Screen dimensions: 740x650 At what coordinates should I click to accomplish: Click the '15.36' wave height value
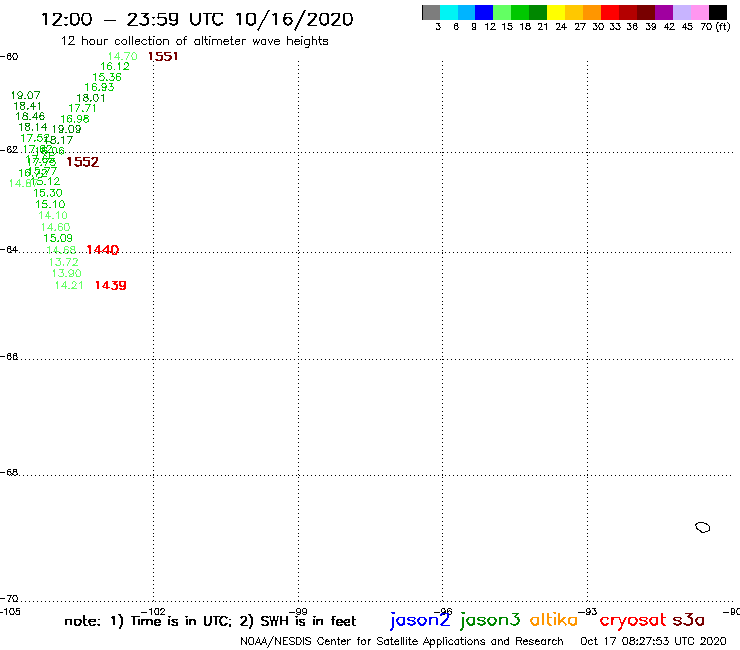click(x=107, y=77)
